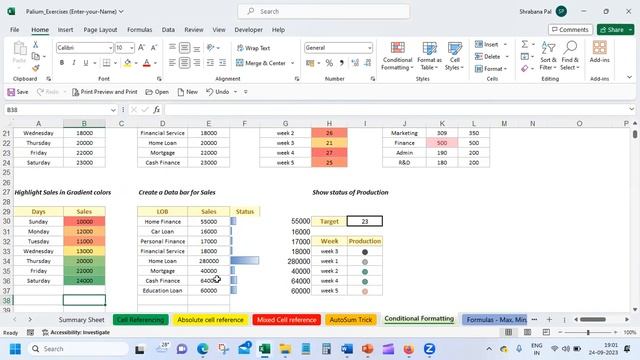The height and width of the screenshot is (360, 640).
Task: Open Sort & Filter tool
Action: (x=548, y=56)
